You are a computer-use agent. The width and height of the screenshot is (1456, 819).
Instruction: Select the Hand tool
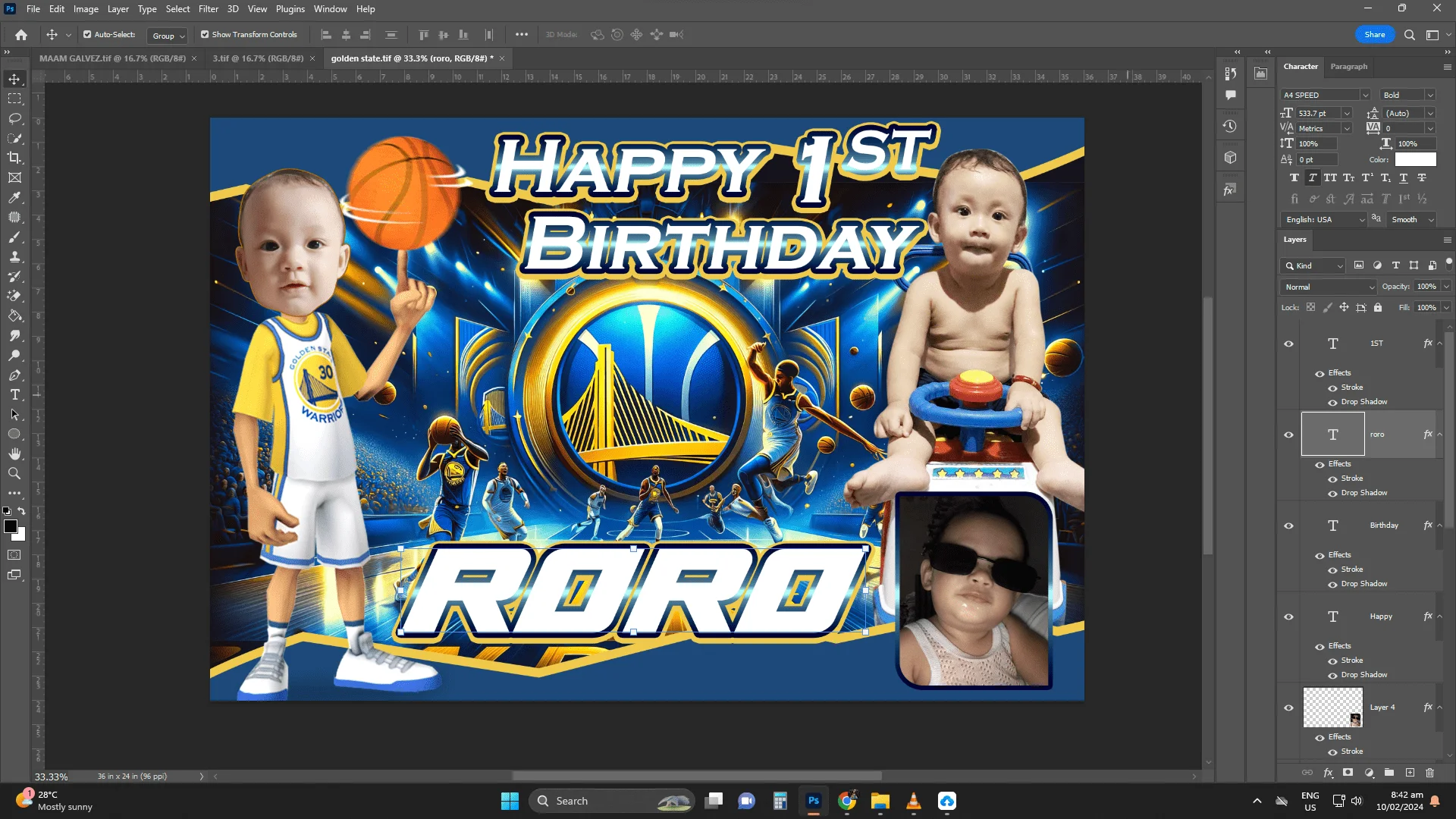coord(14,454)
